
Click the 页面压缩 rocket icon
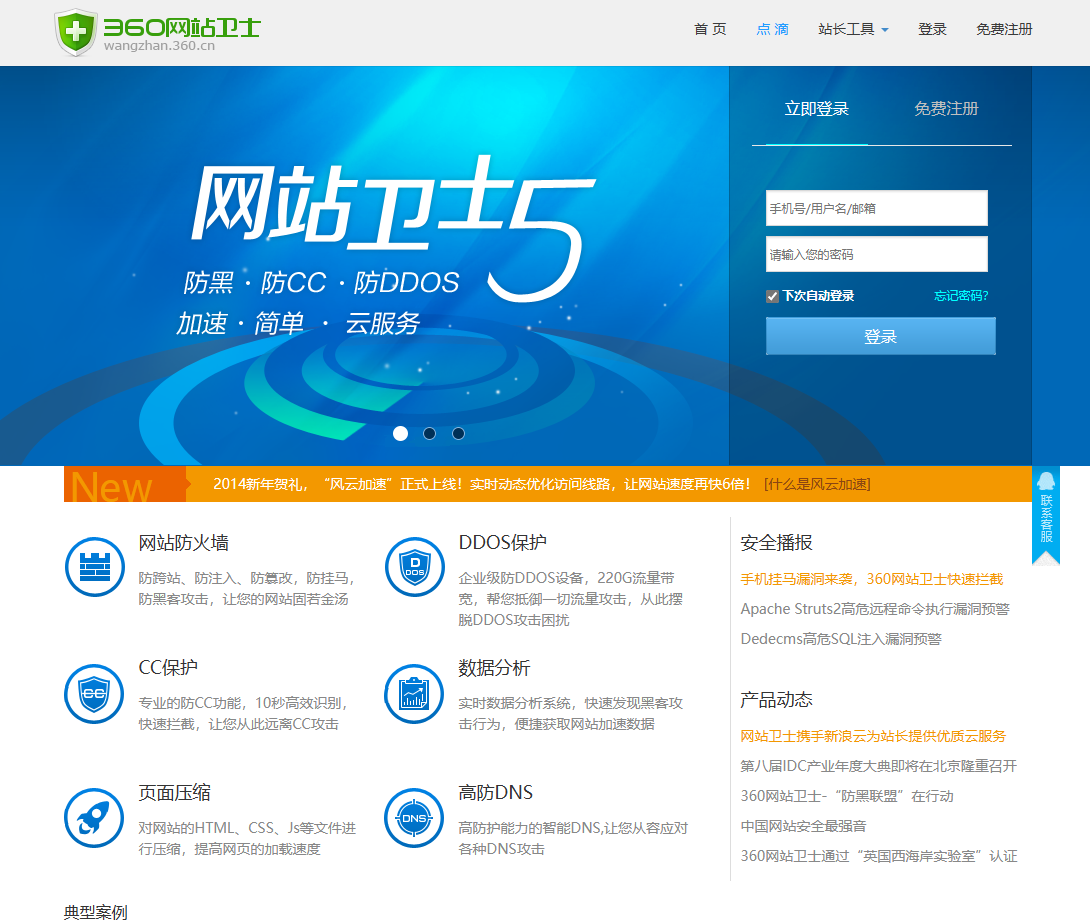click(x=95, y=818)
